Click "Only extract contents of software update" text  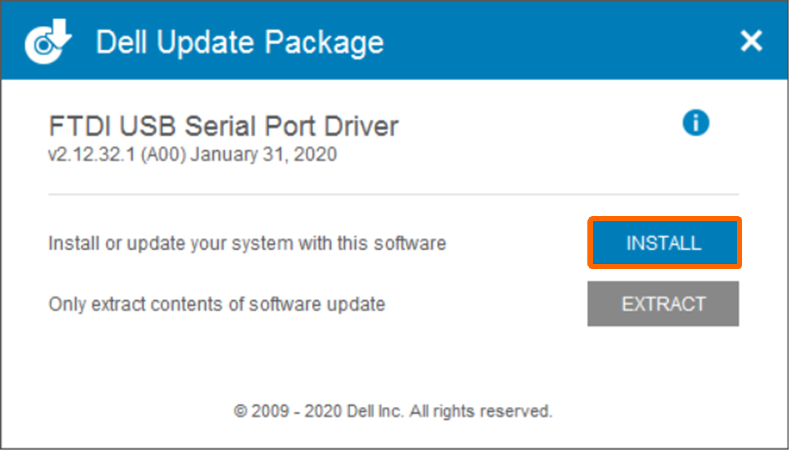coord(217,304)
